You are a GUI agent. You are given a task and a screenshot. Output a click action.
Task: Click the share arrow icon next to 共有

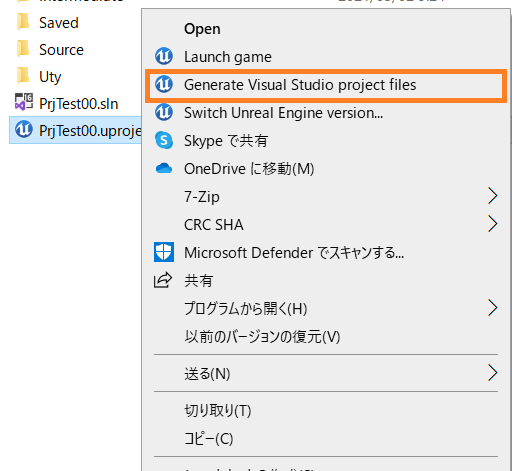point(163,280)
